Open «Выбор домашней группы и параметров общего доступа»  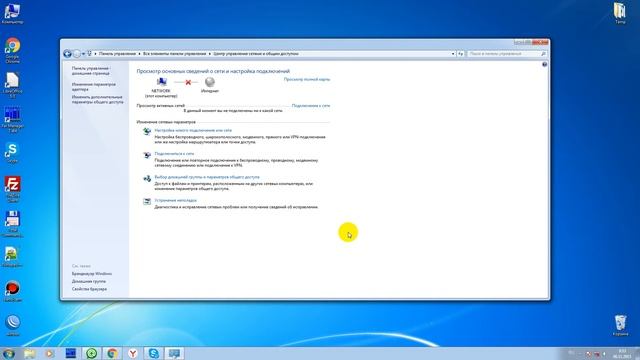click(207, 177)
